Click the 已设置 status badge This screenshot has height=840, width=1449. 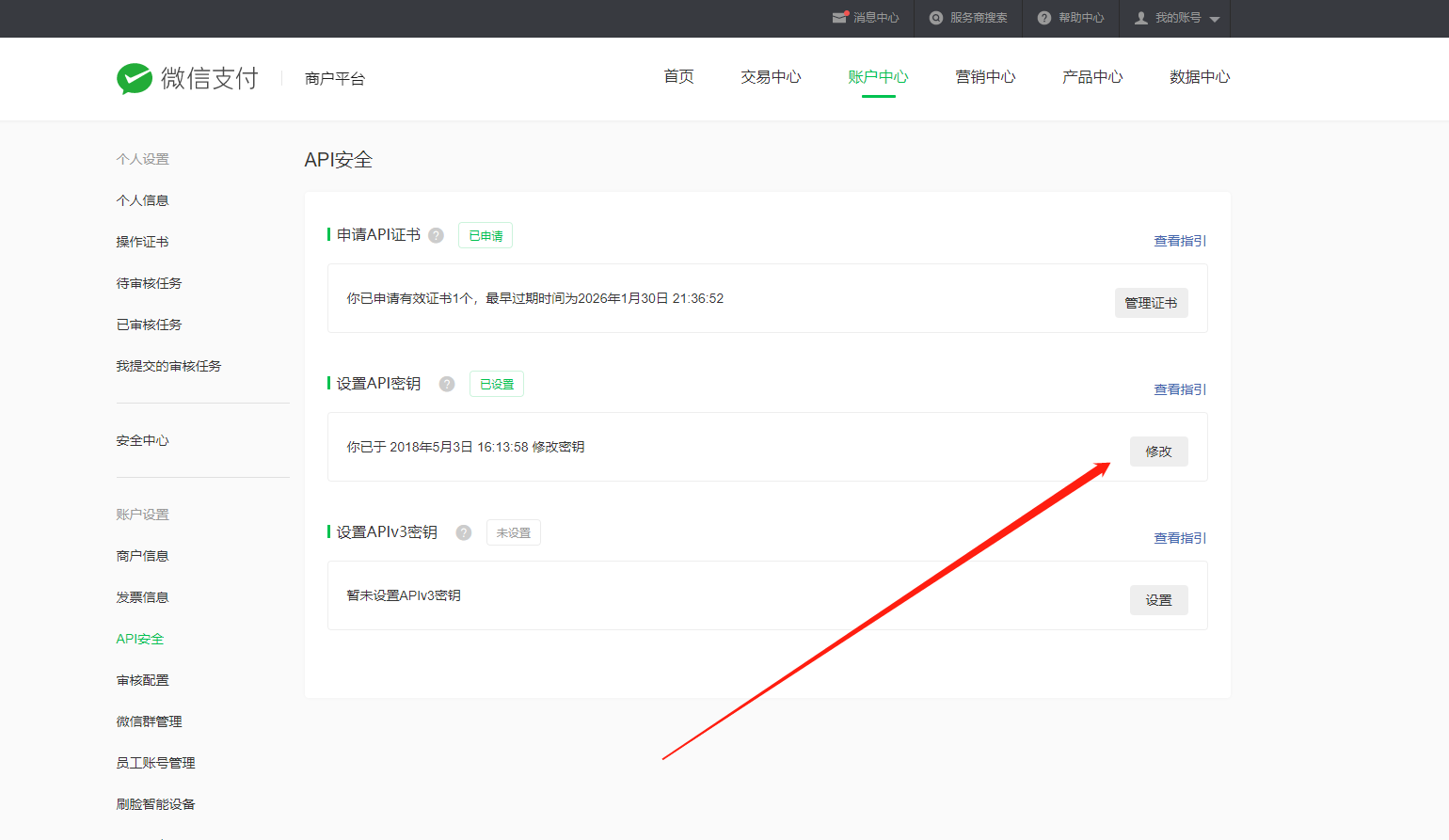point(497,384)
